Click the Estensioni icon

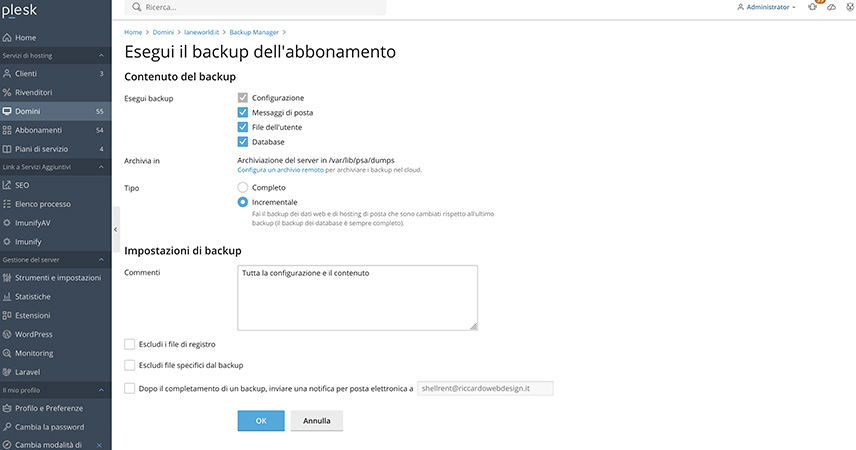tap(7, 315)
